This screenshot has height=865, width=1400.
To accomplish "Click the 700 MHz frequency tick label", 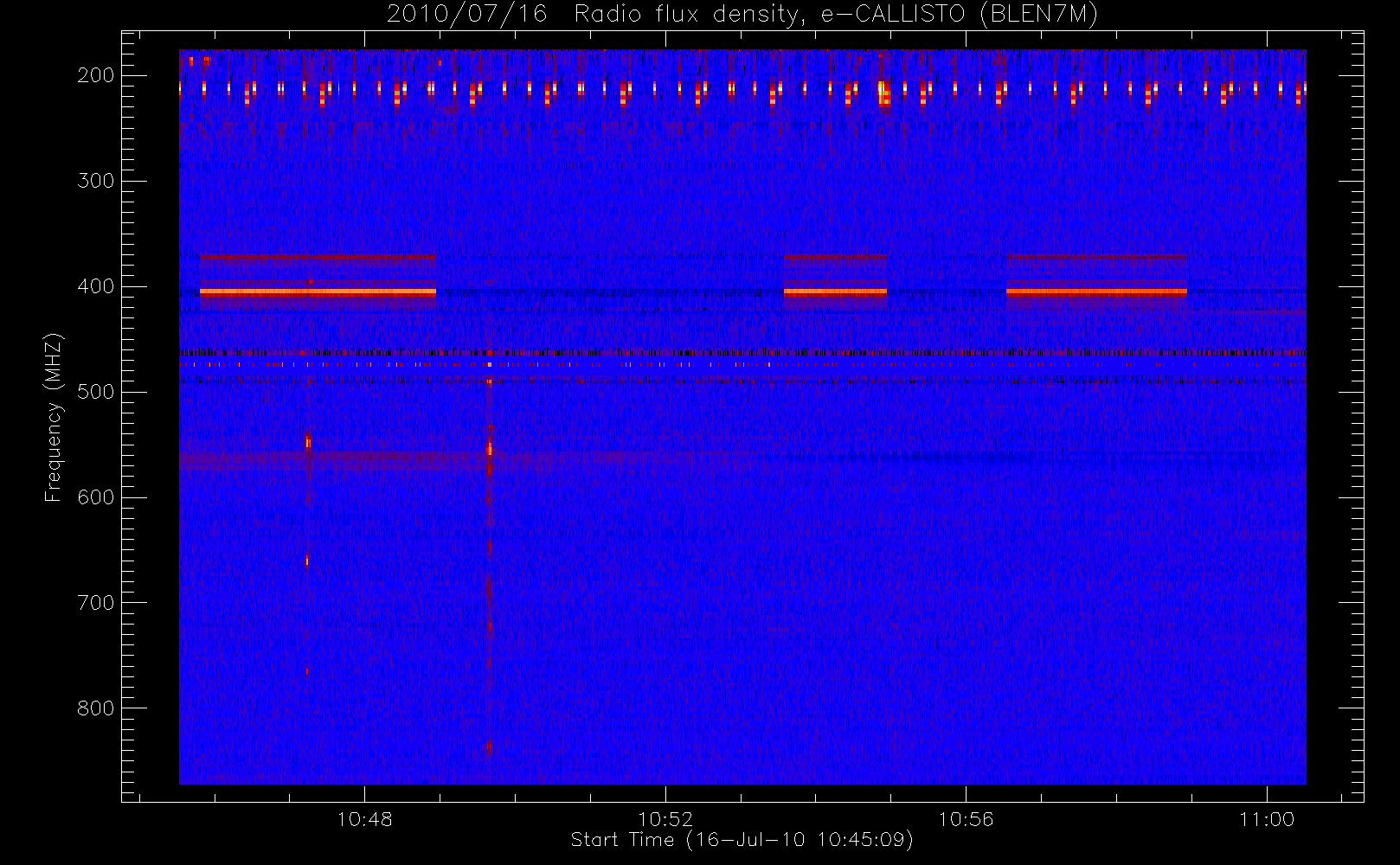I will click(96, 603).
